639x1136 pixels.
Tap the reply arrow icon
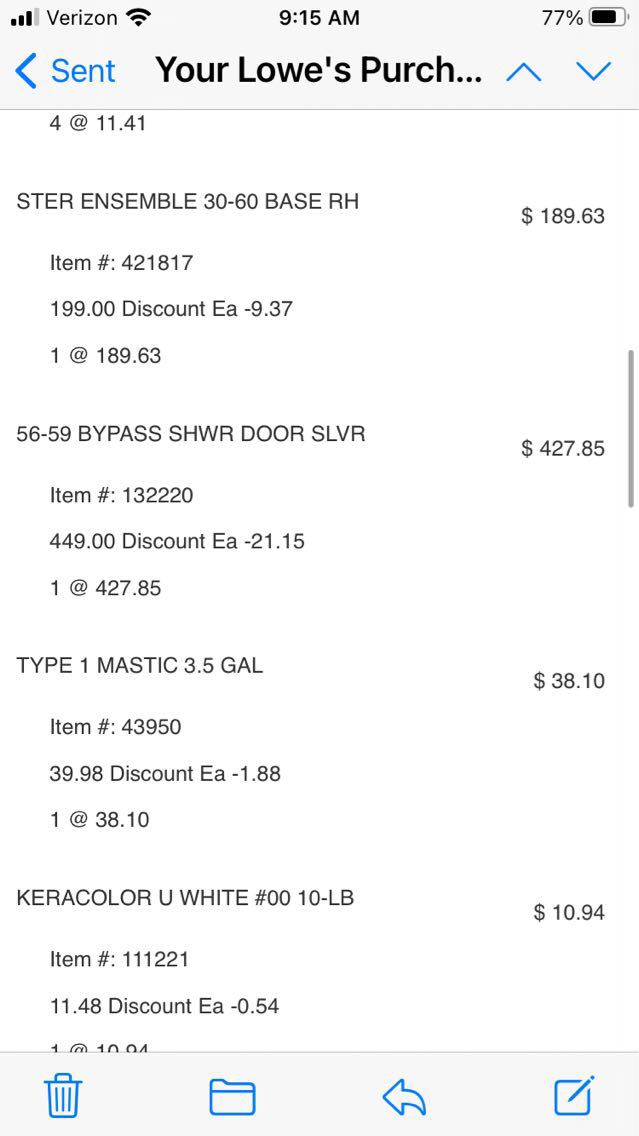coord(404,1097)
